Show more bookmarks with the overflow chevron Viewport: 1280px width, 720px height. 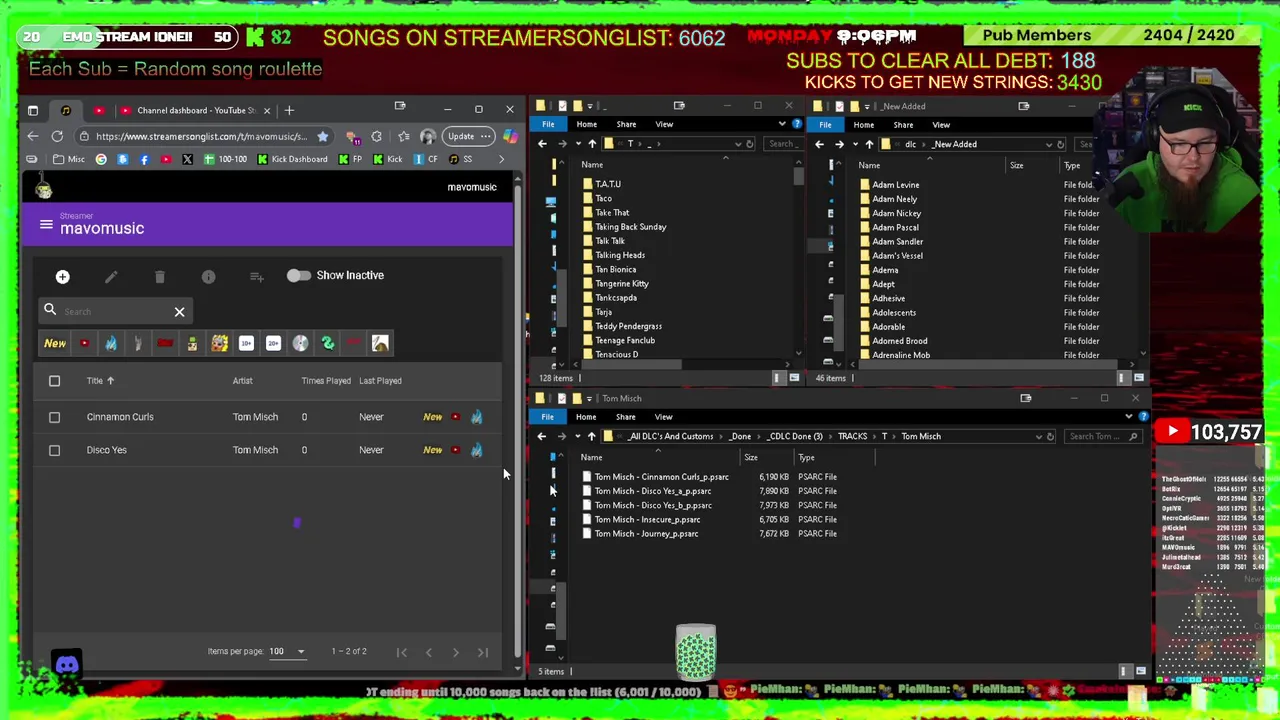tap(501, 159)
